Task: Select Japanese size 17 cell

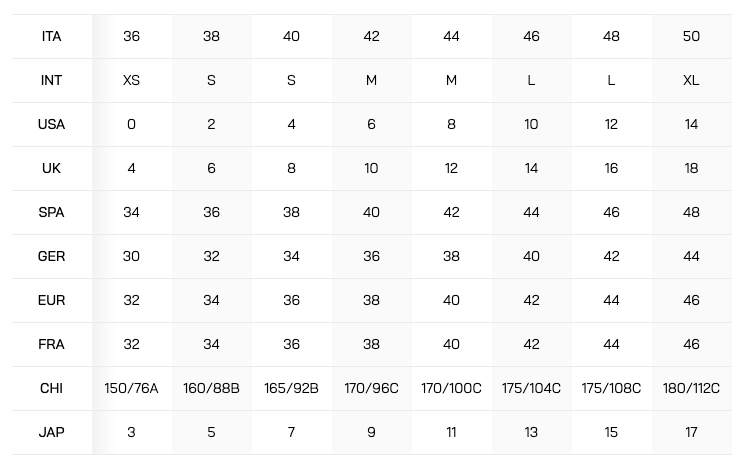Action: [691, 433]
